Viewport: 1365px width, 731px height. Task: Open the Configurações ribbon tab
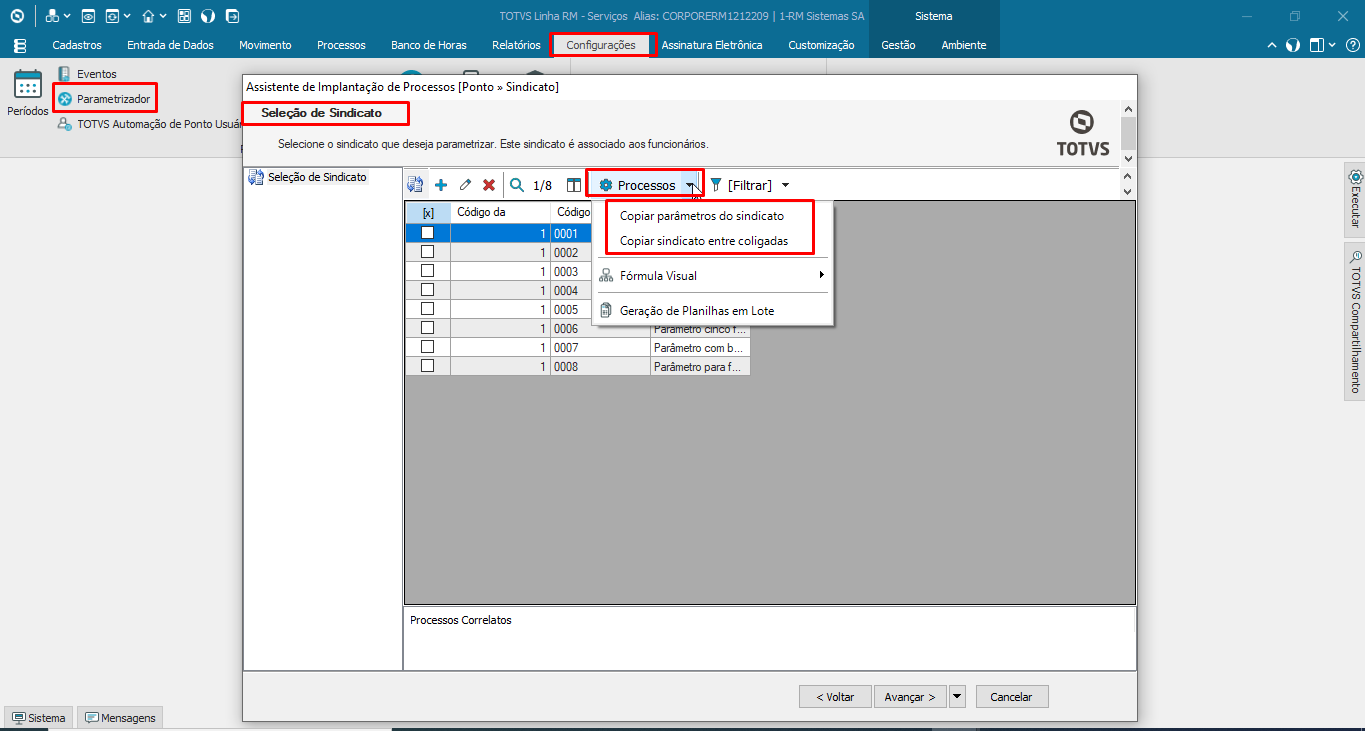pos(601,45)
